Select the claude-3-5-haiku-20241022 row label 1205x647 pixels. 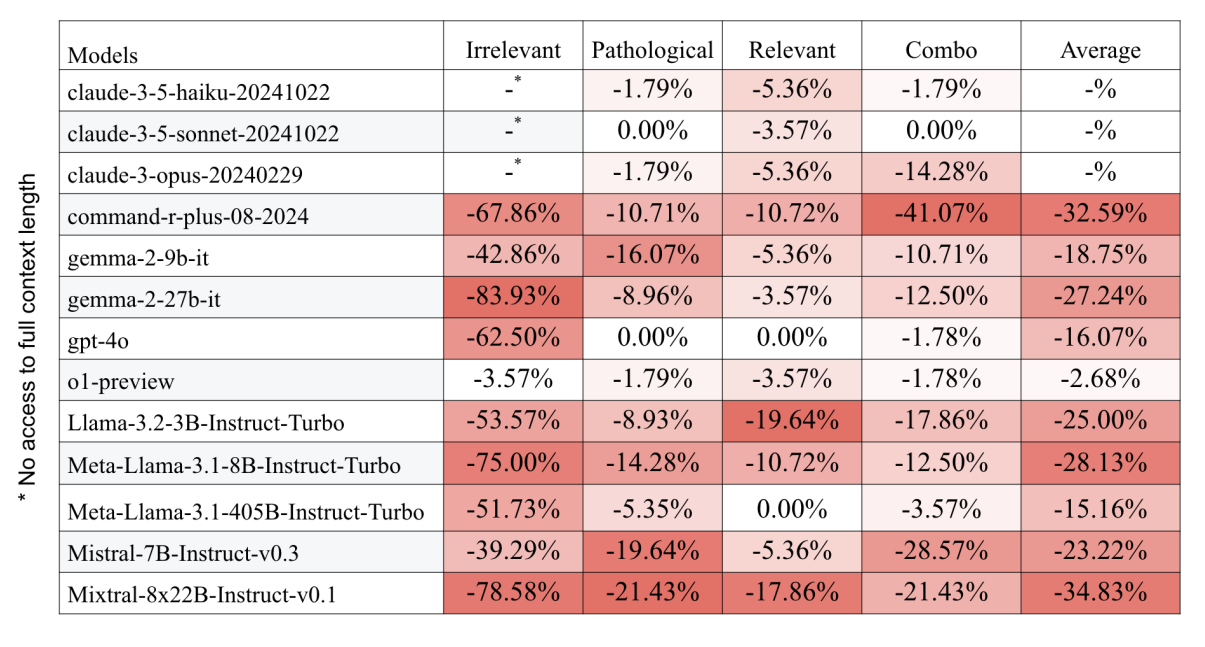[199, 93]
